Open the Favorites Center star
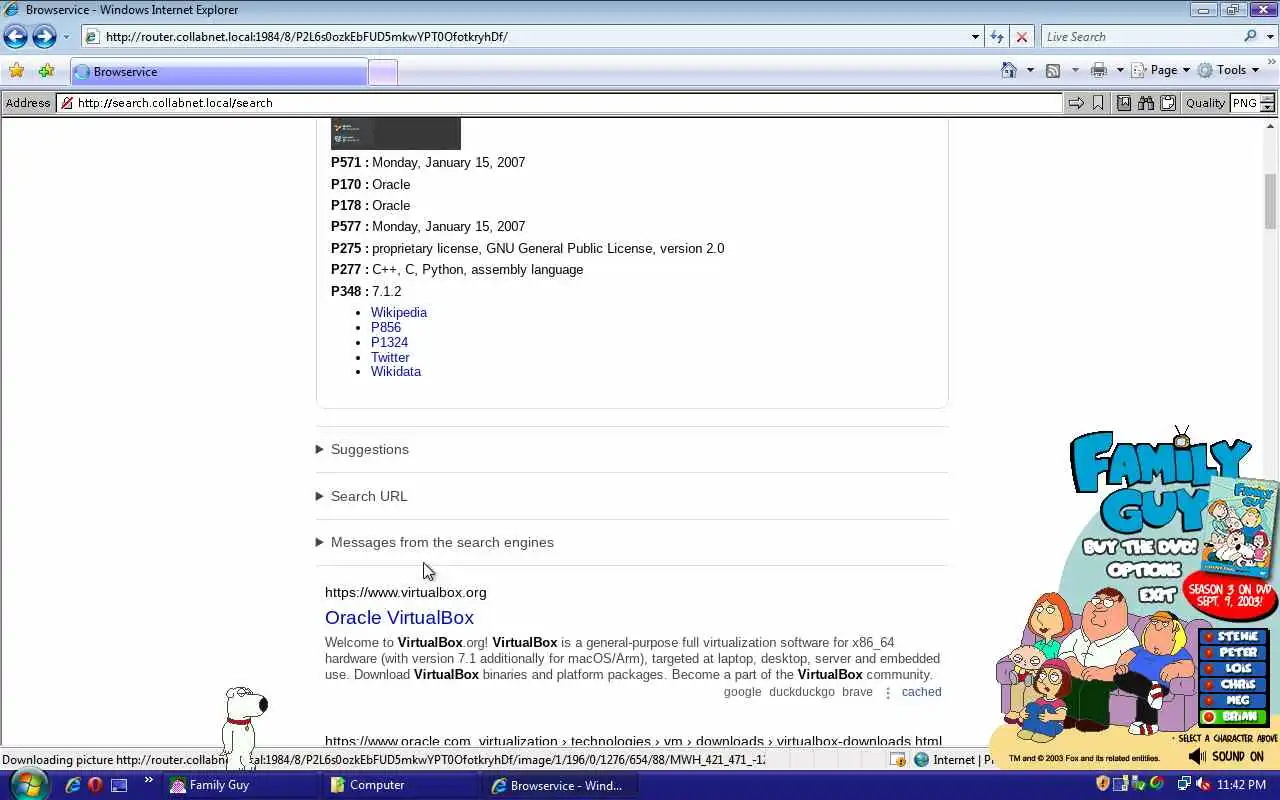The width and height of the screenshot is (1280, 800). click(16, 71)
